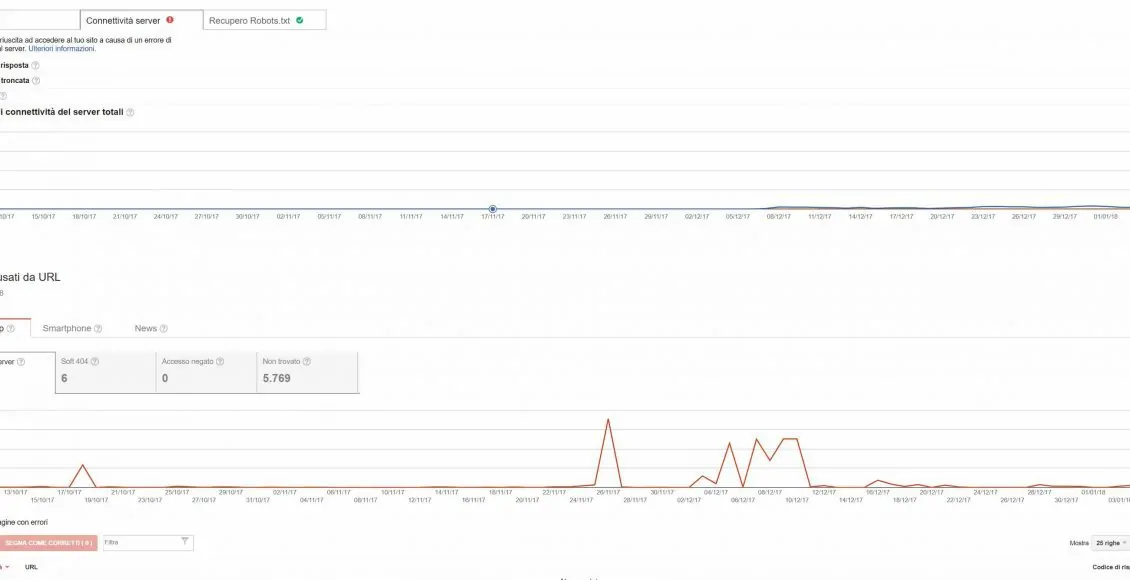This screenshot has width=1130, height=580.
Task: Expand the 25 righe rows dropdown
Action: click(1110, 543)
